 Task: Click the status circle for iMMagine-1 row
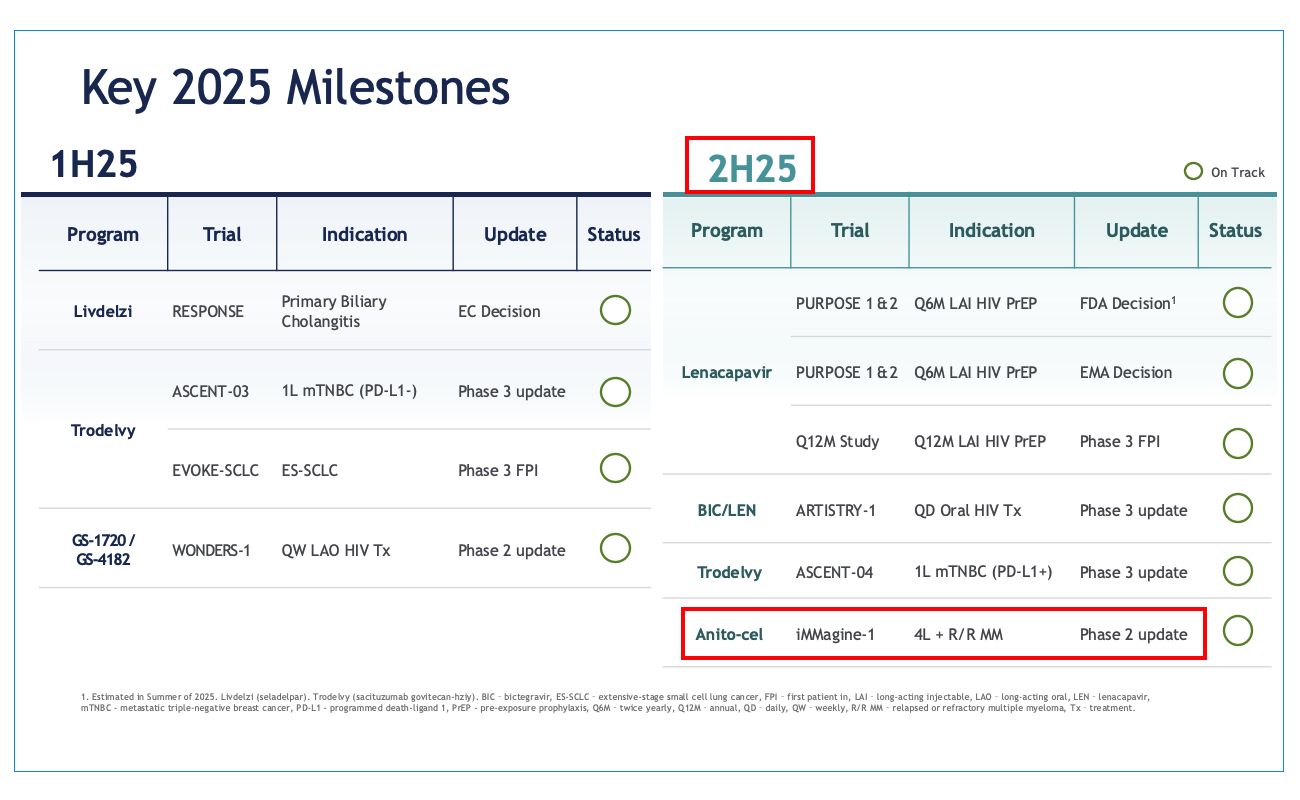(x=1238, y=631)
